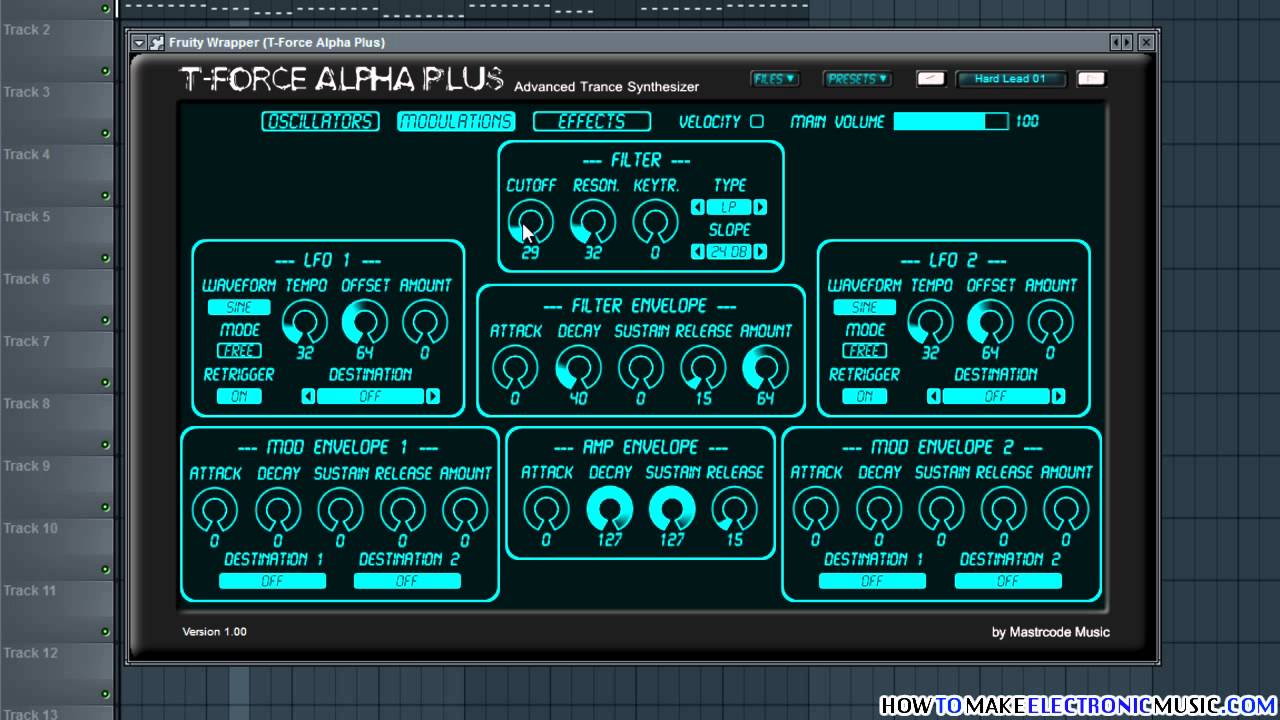Click left arrow beside filter SLOPE value
The width and height of the screenshot is (1280, 720).
[x=697, y=252]
